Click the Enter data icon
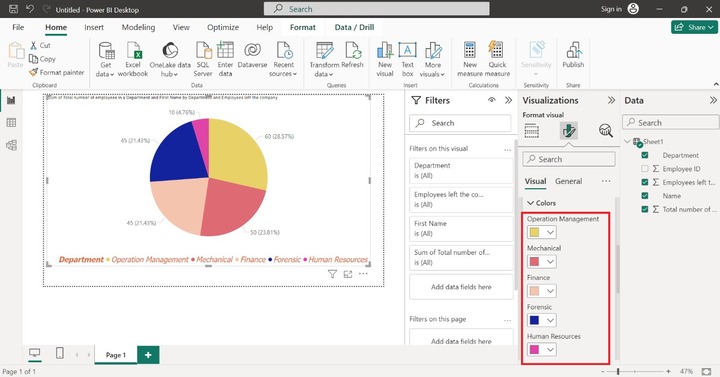Image resolution: width=720 pixels, height=377 pixels. (225, 50)
